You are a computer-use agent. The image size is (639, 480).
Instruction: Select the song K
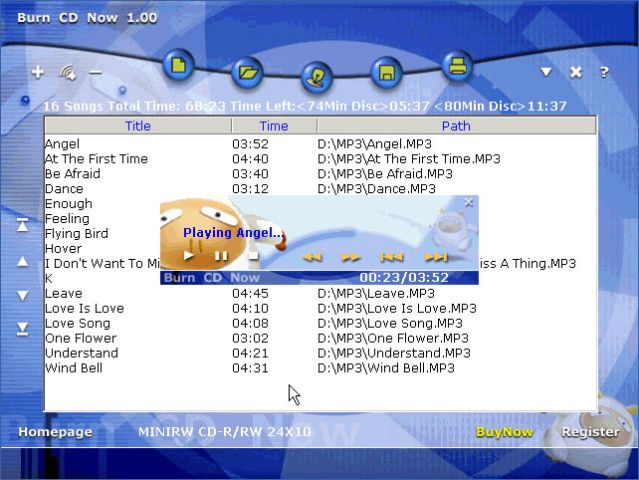pyautogui.click(x=48, y=279)
